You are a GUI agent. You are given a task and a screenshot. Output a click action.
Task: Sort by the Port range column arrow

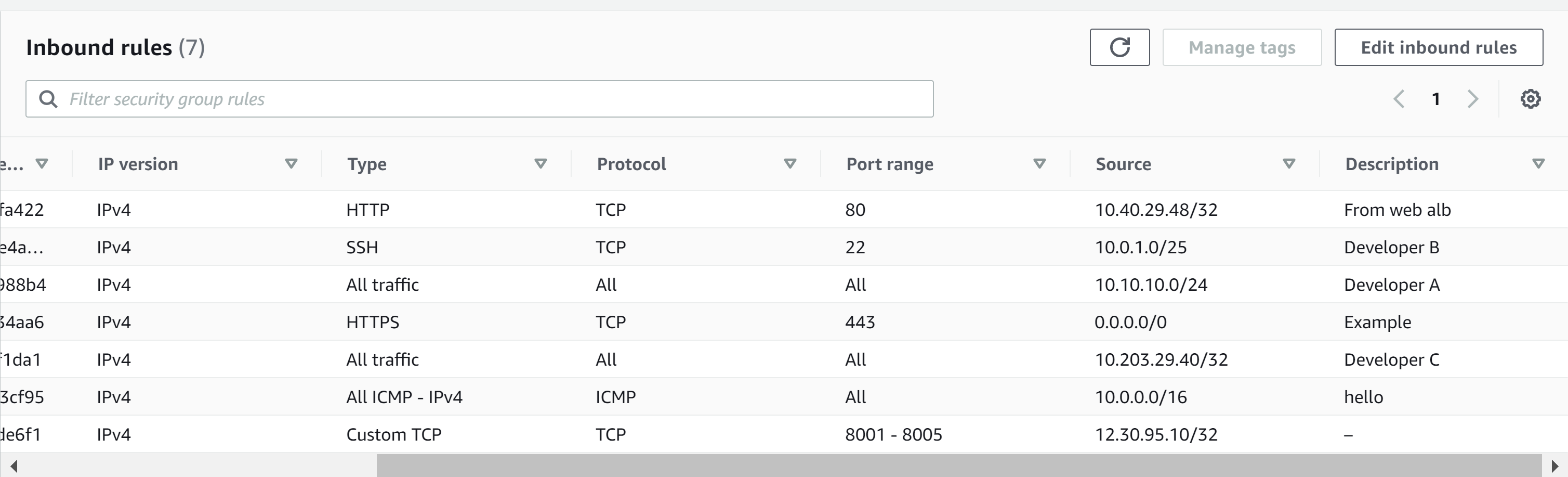1039,163
